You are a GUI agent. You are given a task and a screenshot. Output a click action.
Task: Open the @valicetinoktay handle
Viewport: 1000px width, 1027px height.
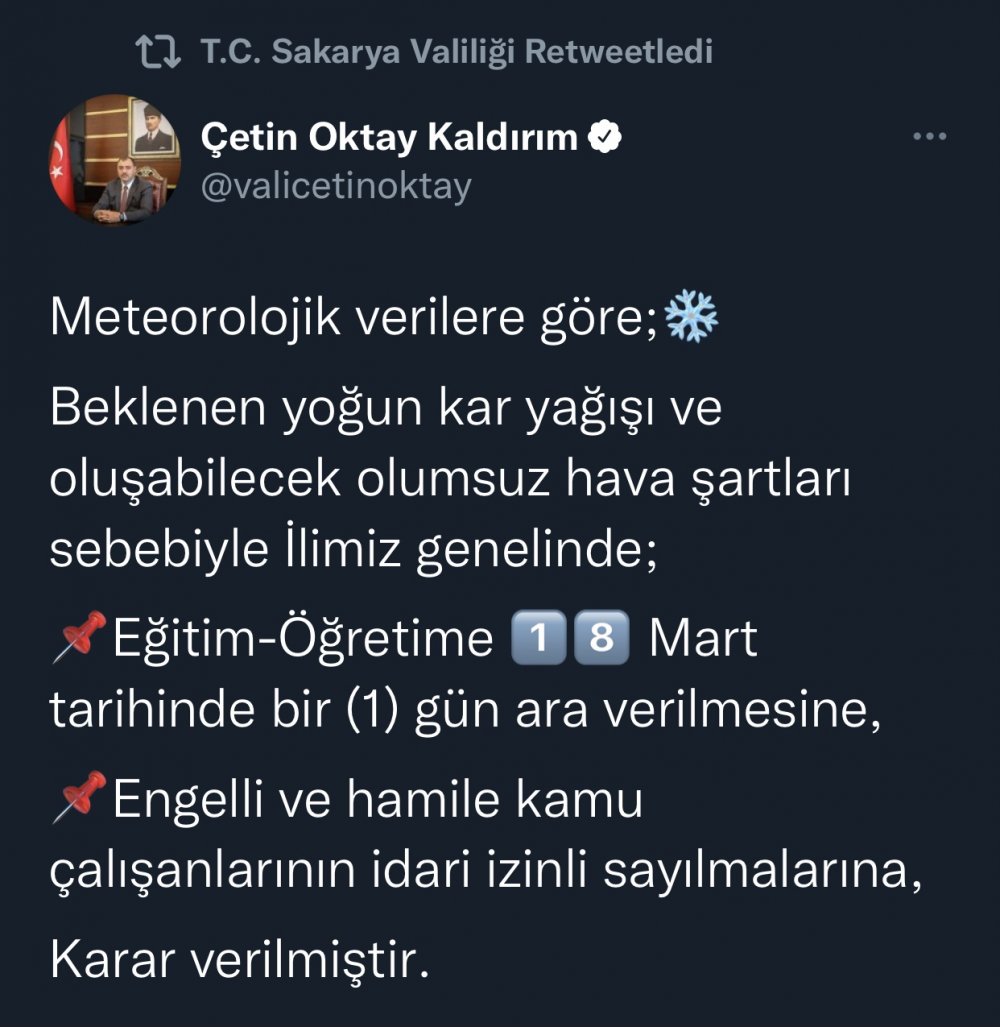coord(336,185)
